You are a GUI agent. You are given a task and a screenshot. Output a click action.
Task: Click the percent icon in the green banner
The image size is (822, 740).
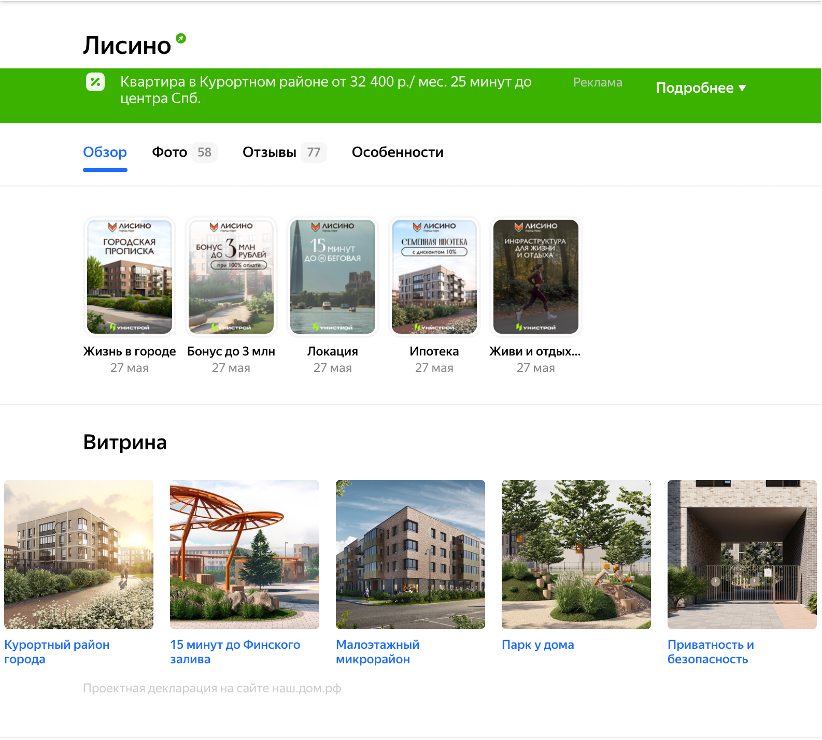click(x=95, y=83)
